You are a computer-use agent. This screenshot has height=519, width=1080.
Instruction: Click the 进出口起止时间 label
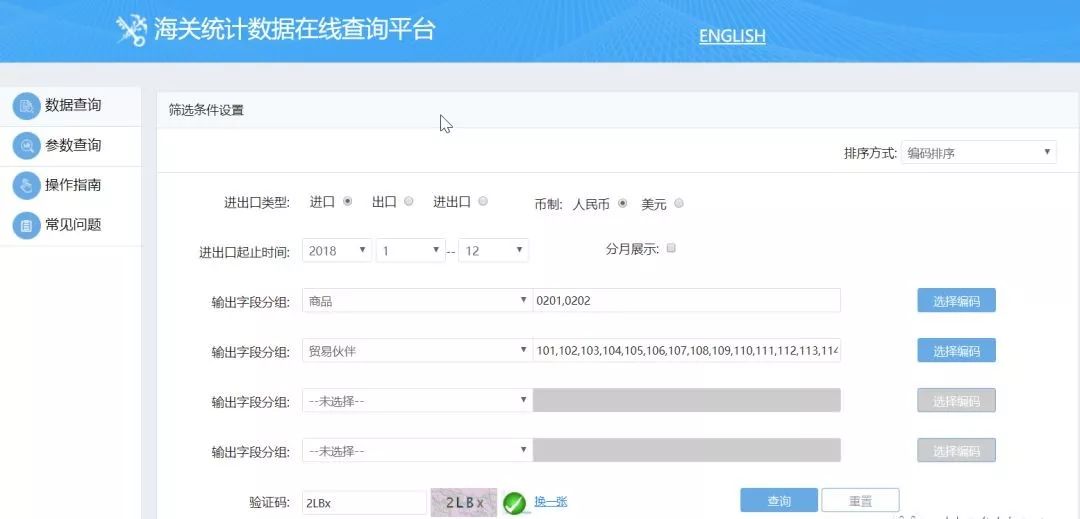coord(245,252)
